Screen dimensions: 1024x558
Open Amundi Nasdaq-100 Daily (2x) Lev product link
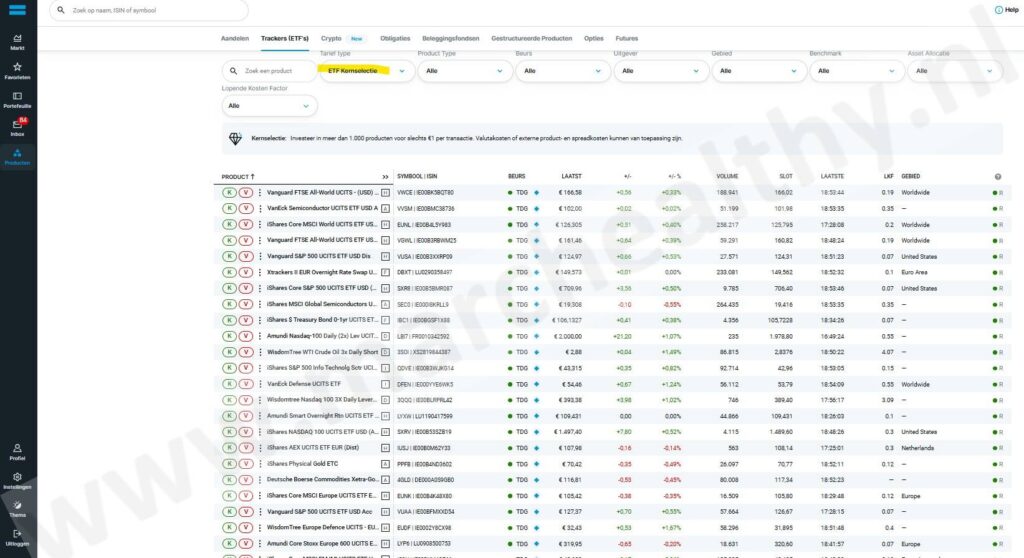[322, 336]
